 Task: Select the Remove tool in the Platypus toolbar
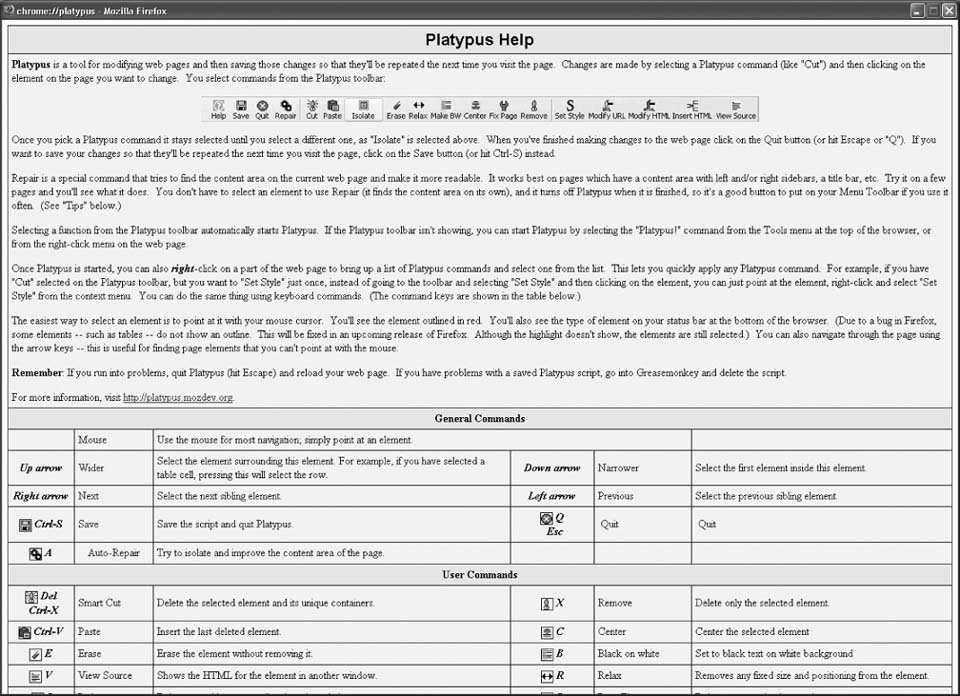coord(534,109)
